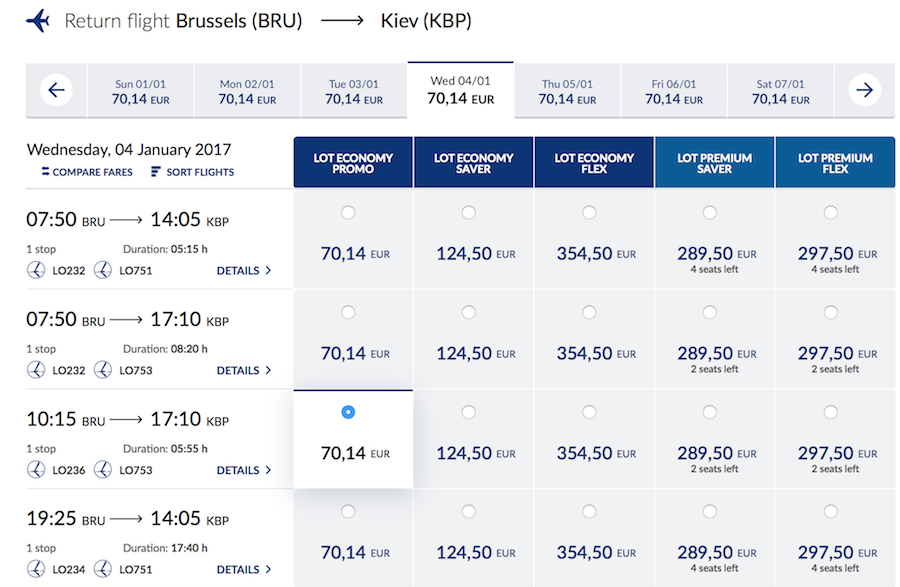This screenshot has width=900, height=587.
Task: Click the Sort Flights icon
Action: (155, 172)
